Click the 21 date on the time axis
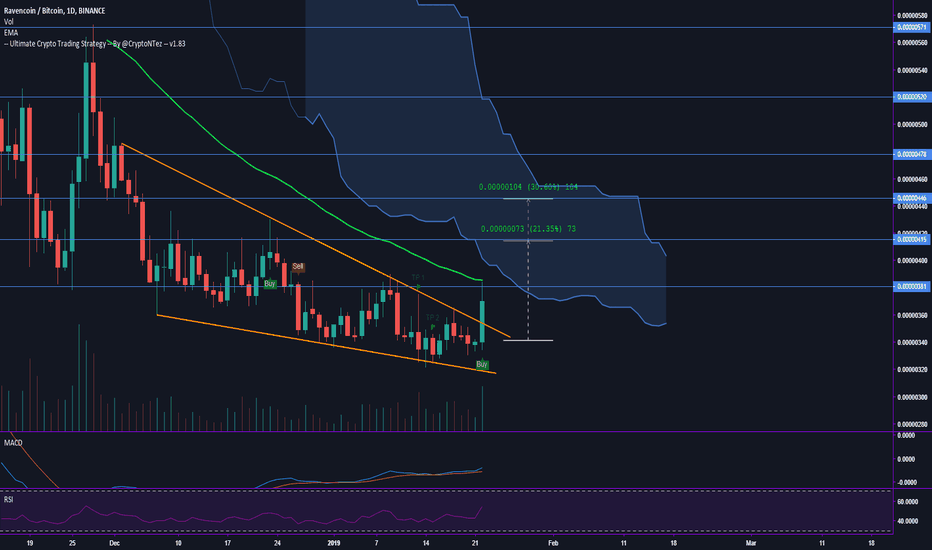 pyautogui.click(x=474, y=543)
